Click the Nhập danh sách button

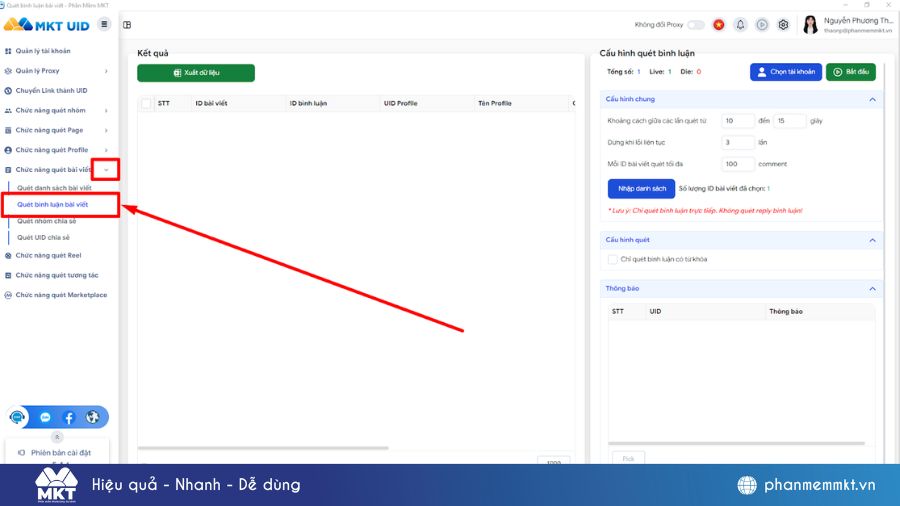(x=641, y=189)
